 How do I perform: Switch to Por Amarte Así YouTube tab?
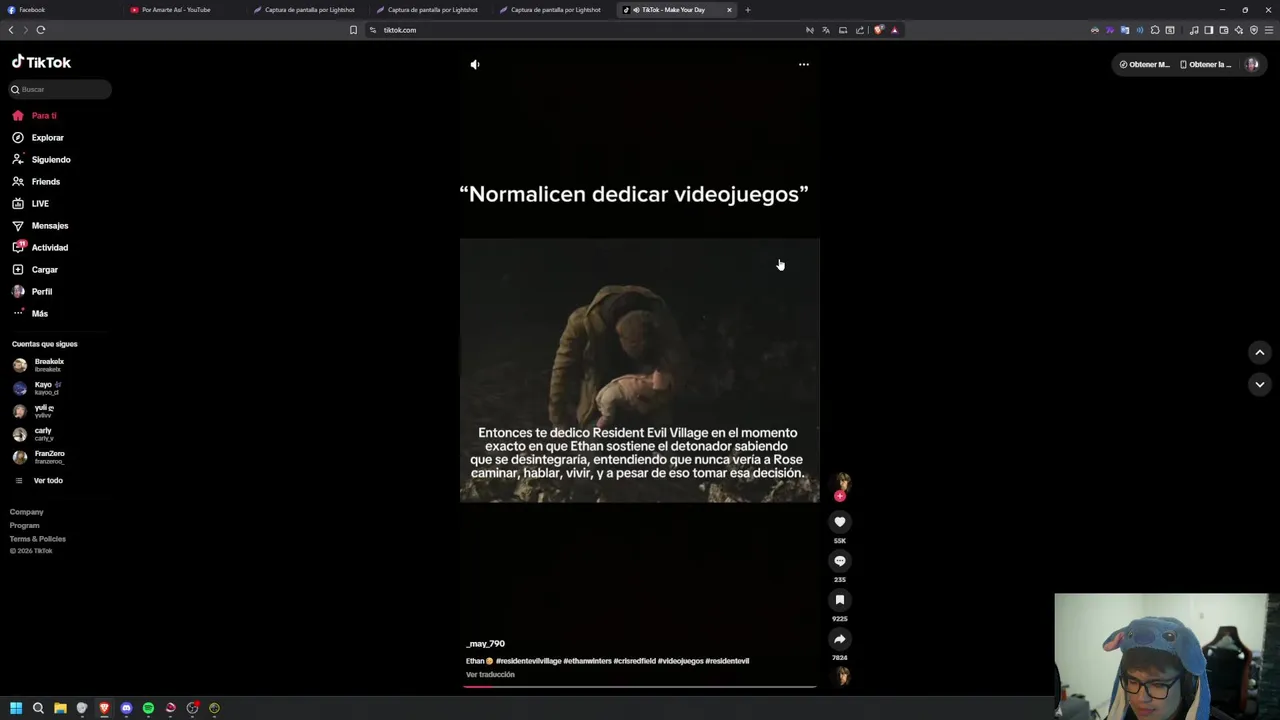click(x=185, y=10)
